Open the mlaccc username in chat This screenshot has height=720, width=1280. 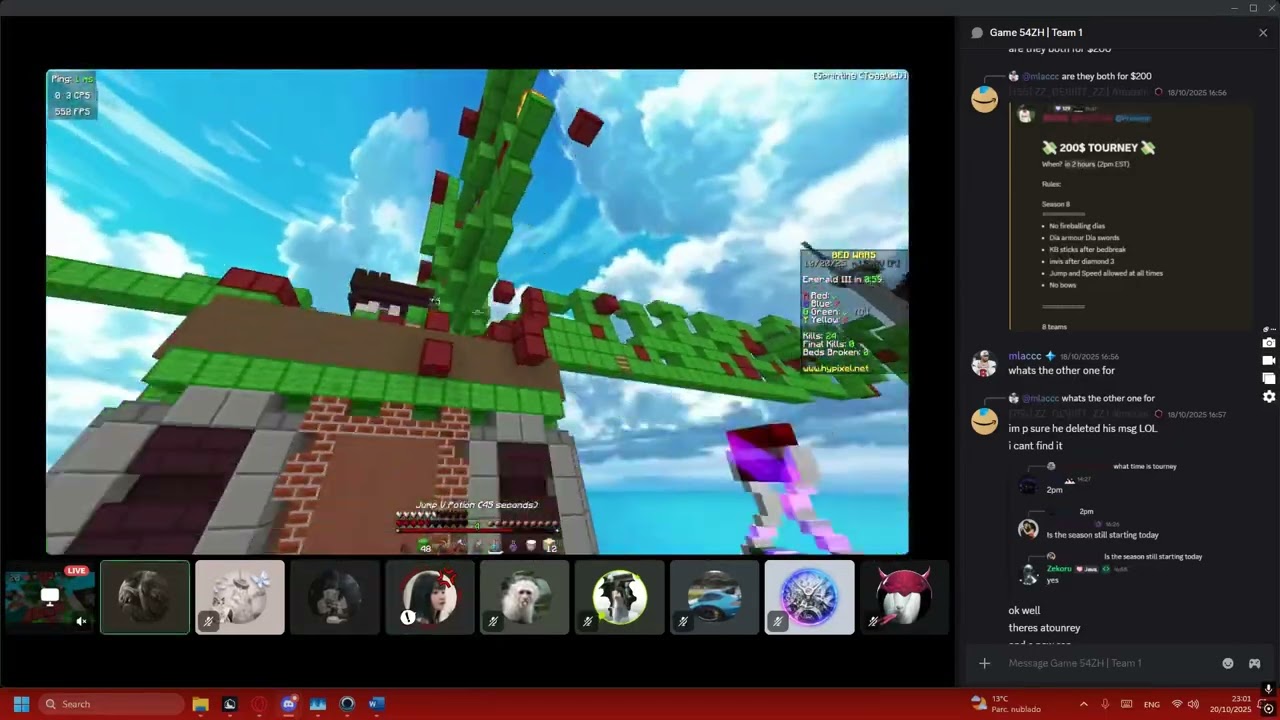tap(1025, 356)
